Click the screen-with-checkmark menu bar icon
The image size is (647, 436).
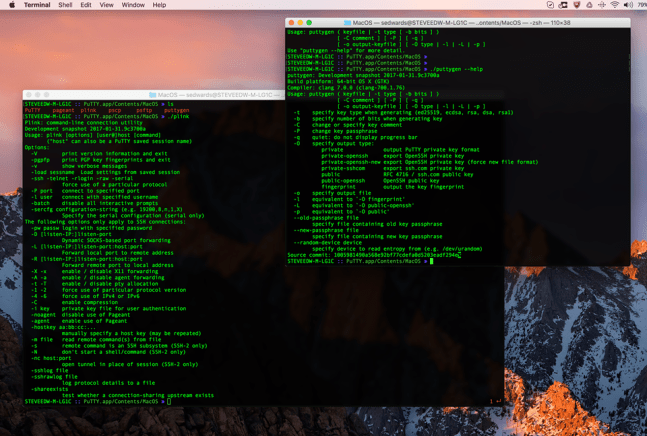[563, 5]
